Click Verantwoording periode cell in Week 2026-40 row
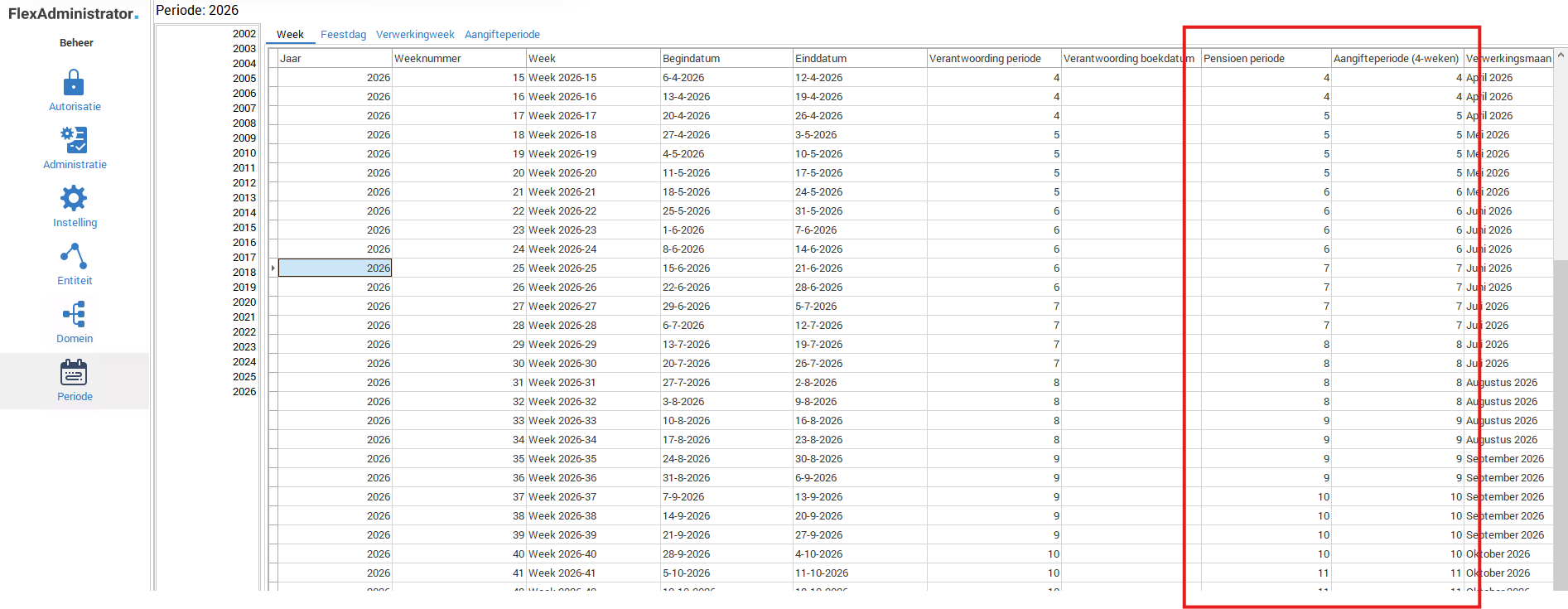This screenshot has height=609, width=1568. click(994, 553)
